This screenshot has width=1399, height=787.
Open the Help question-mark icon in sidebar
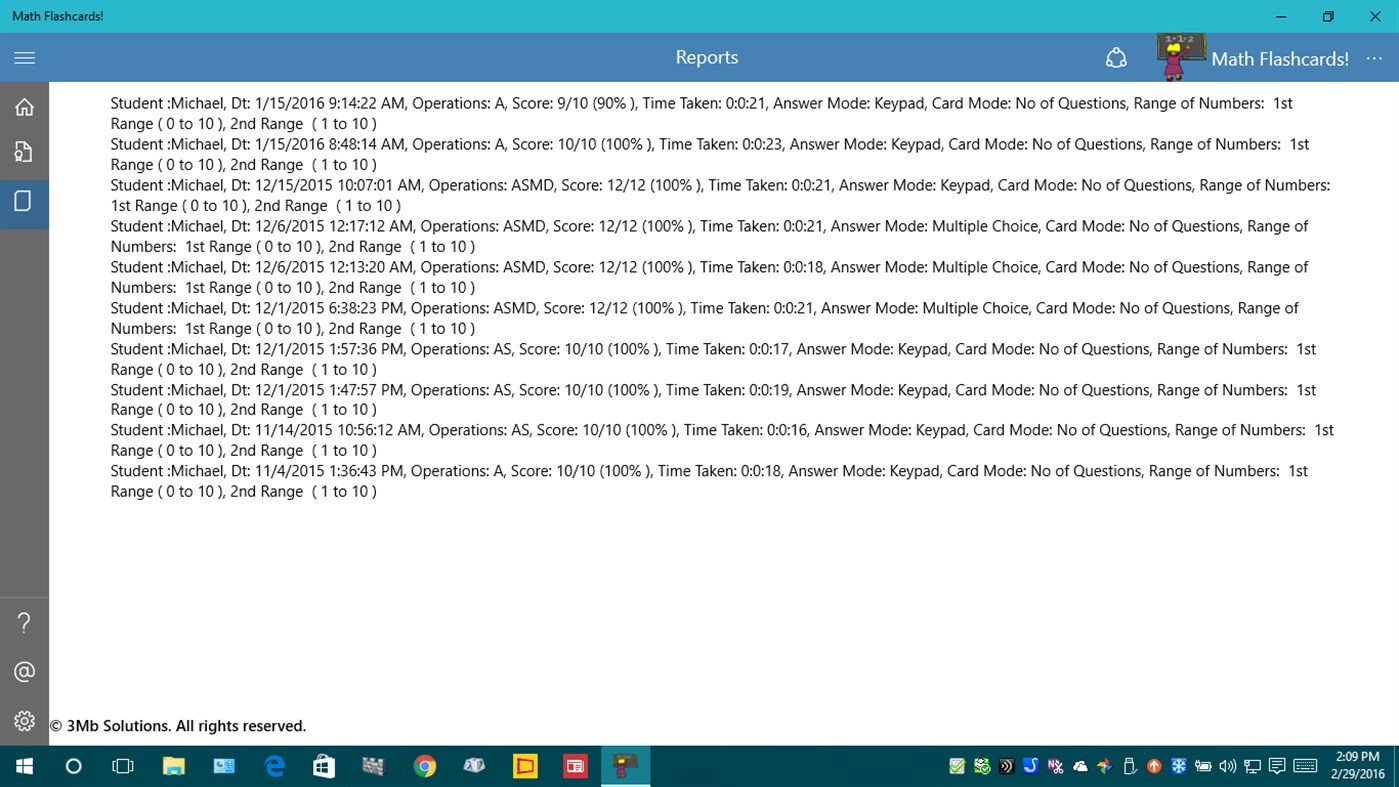coord(24,621)
